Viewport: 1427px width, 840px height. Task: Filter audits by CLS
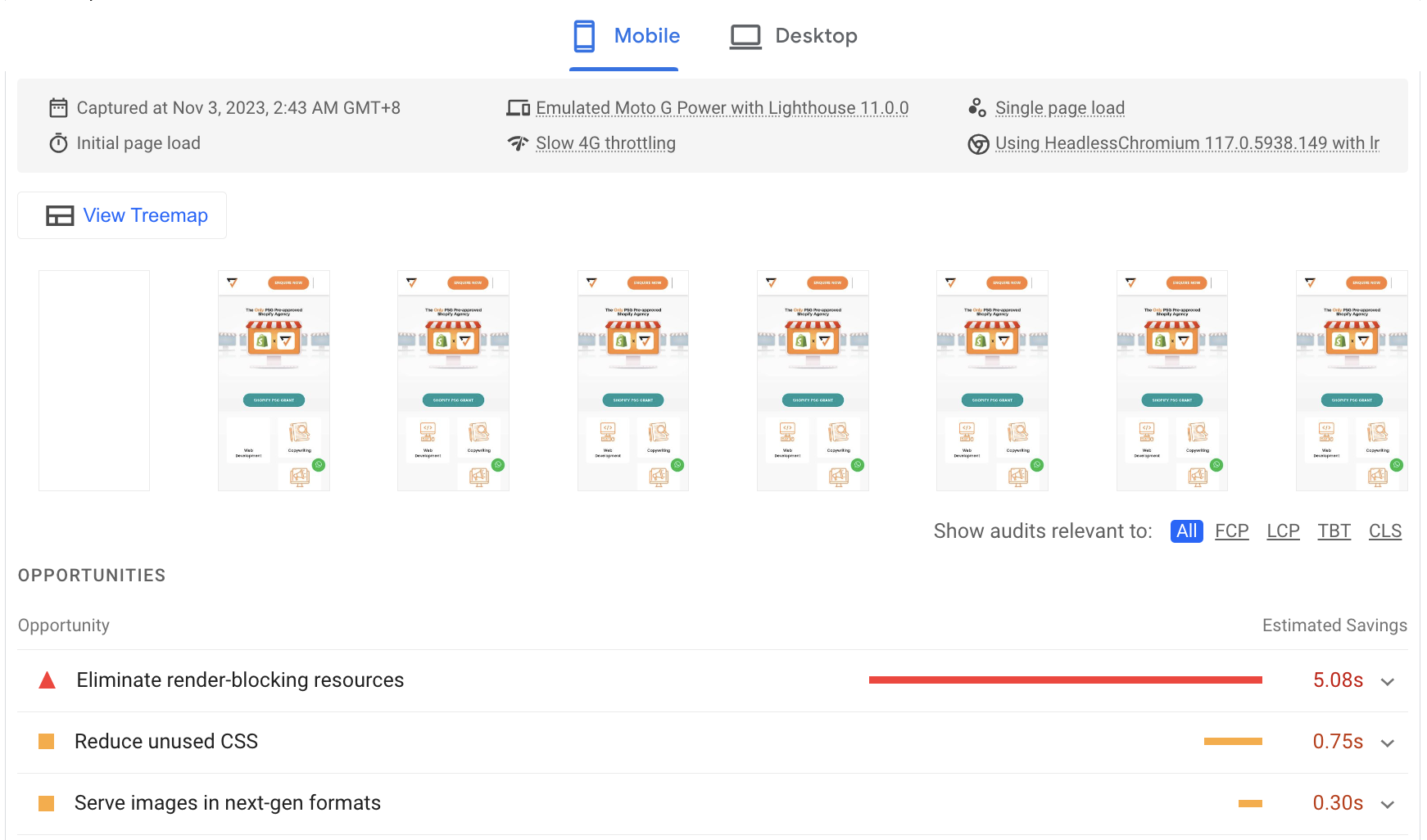pos(1385,531)
